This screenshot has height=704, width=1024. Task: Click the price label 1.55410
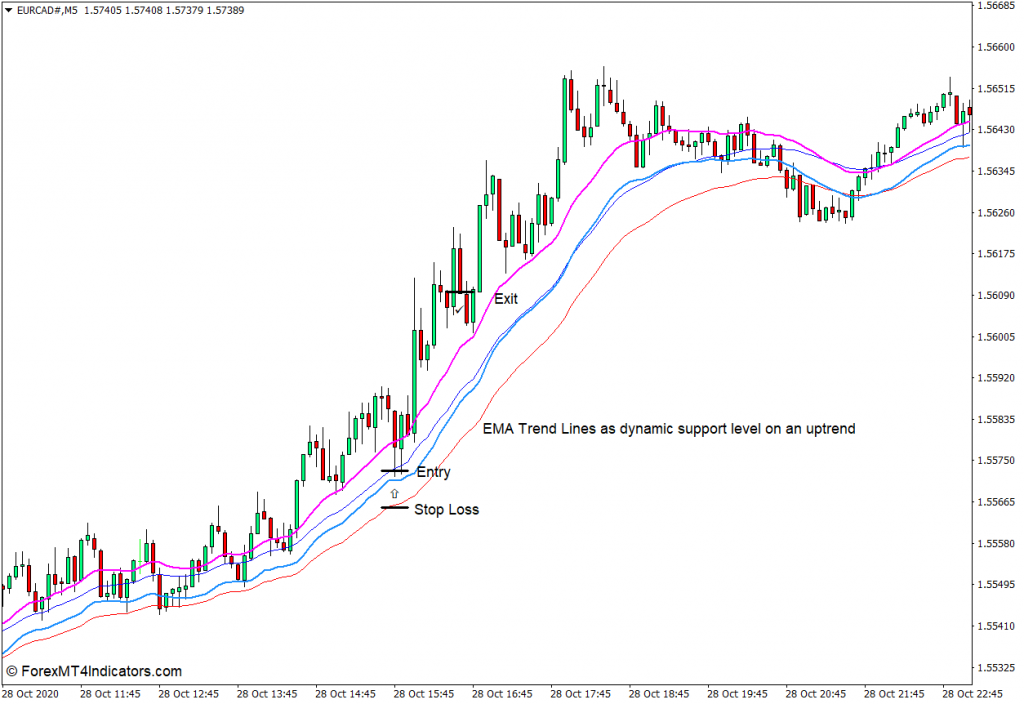(996, 626)
